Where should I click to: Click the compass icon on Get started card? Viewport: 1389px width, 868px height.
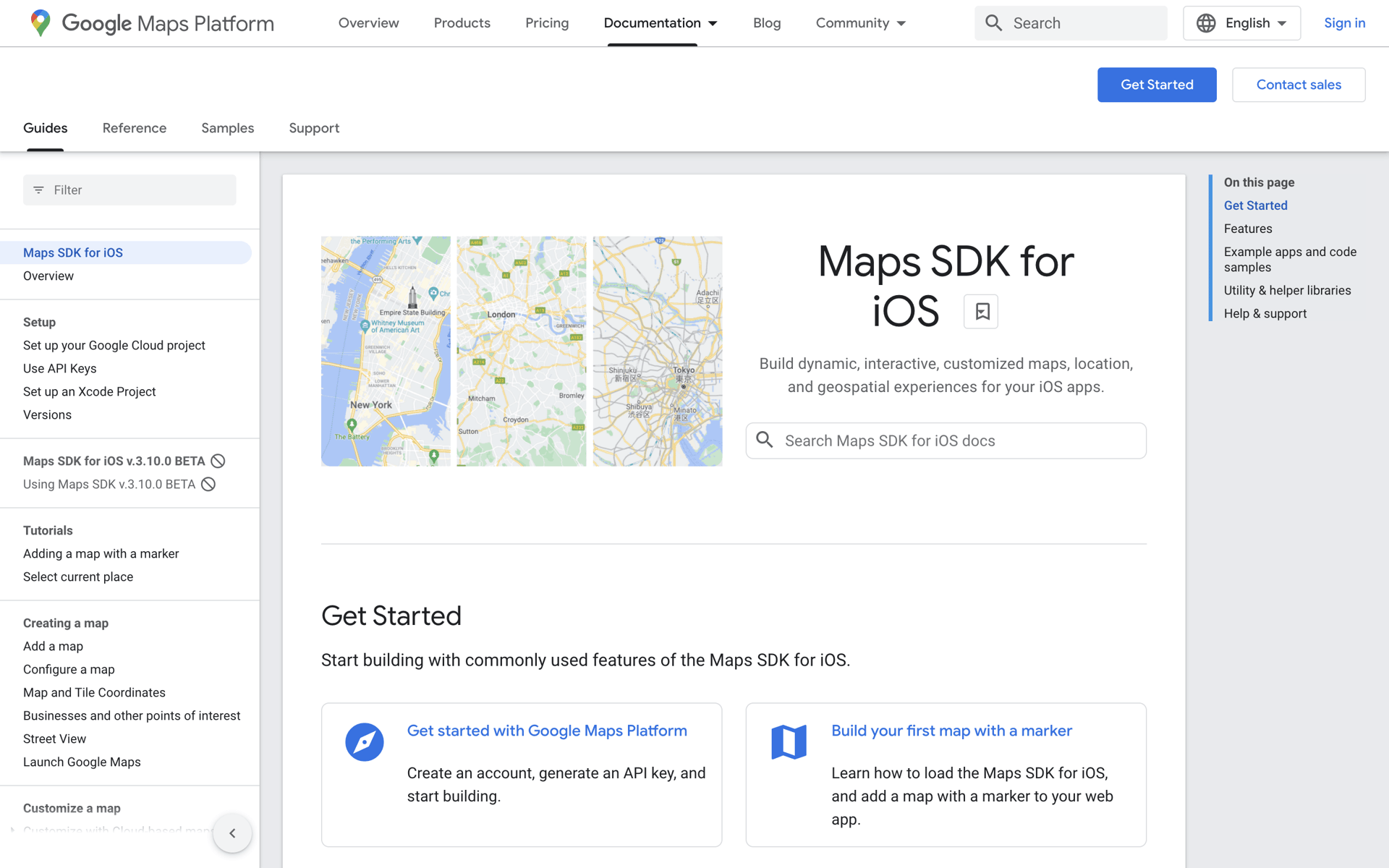(365, 742)
